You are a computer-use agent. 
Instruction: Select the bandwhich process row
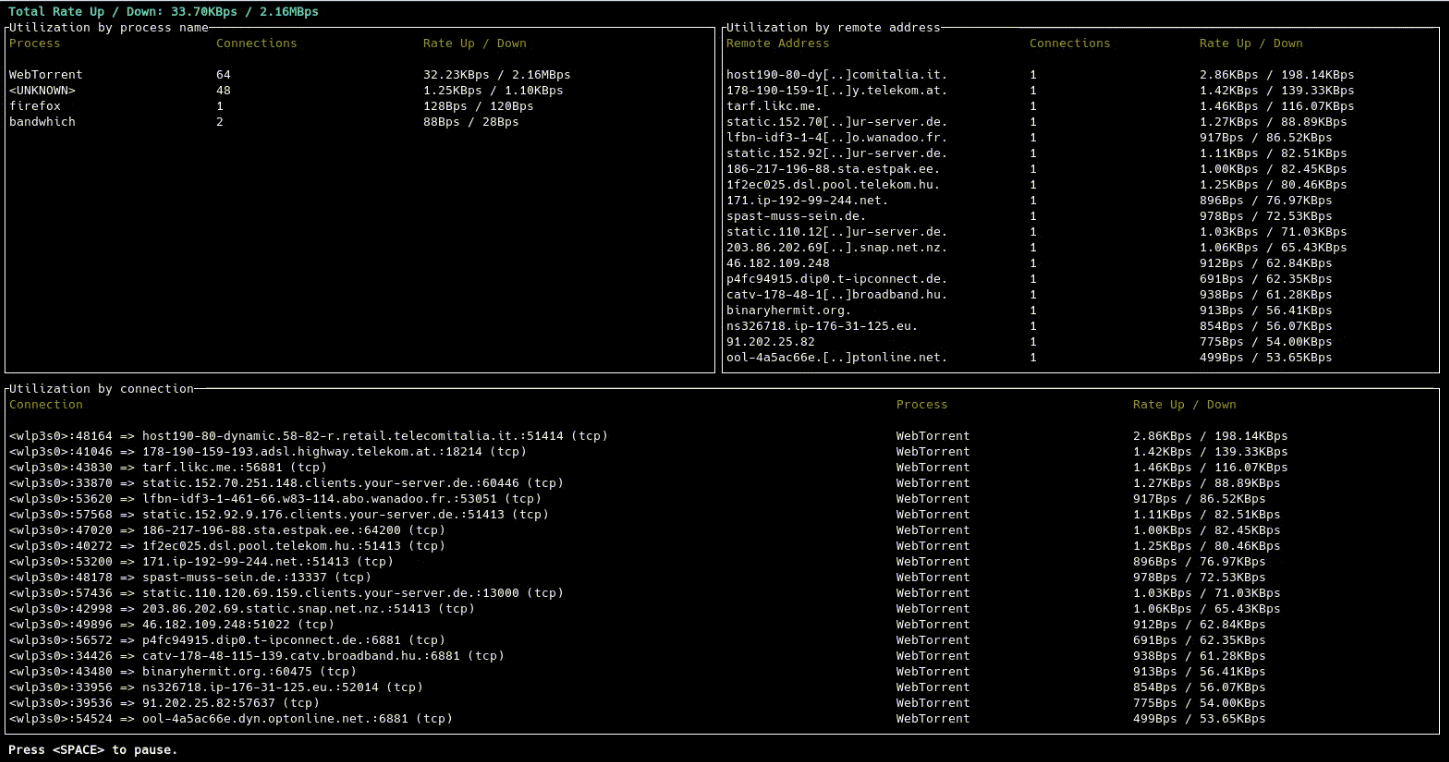[360, 122]
